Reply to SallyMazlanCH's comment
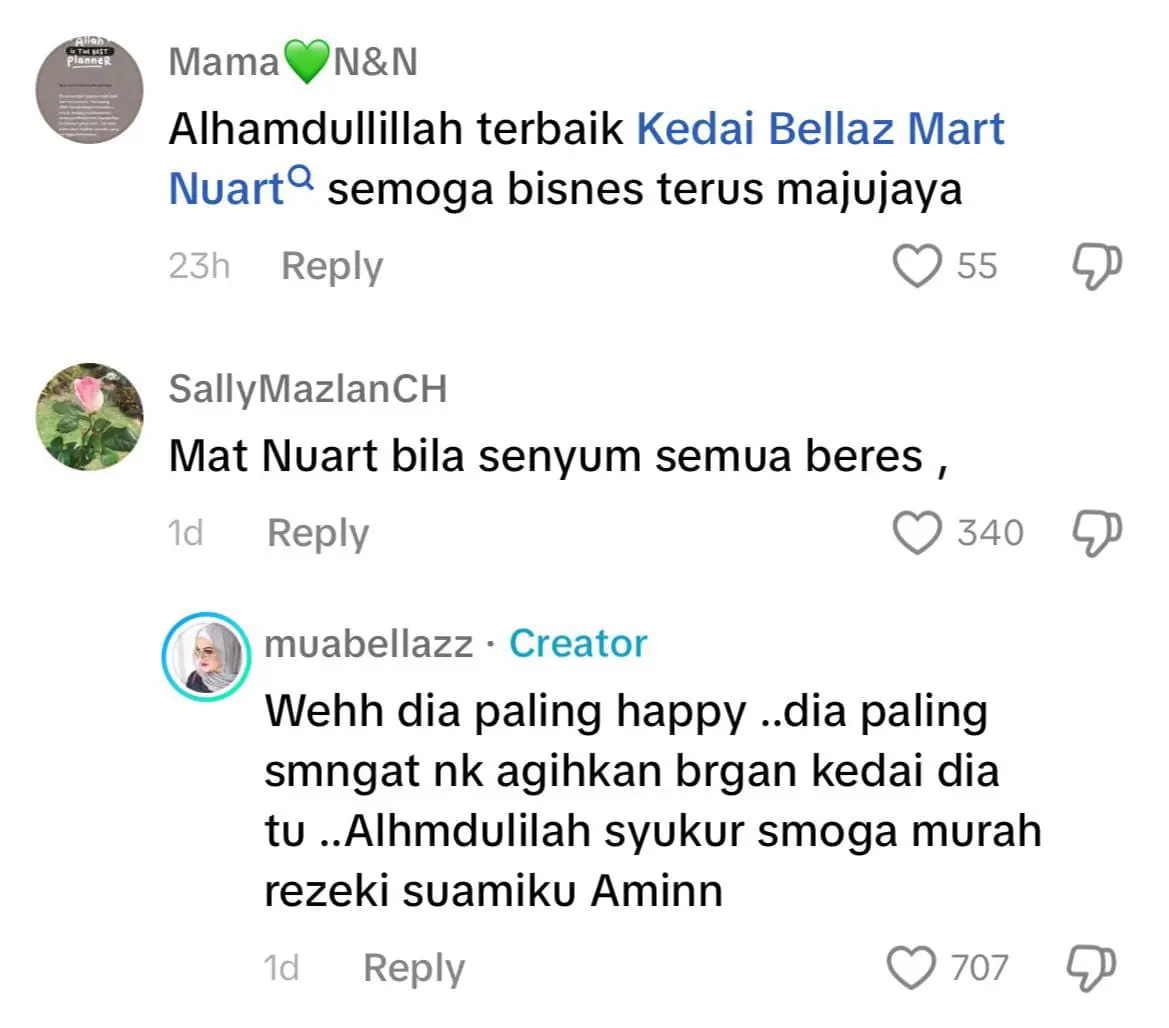The height and width of the screenshot is (1028, 1169). pos(318,533)
